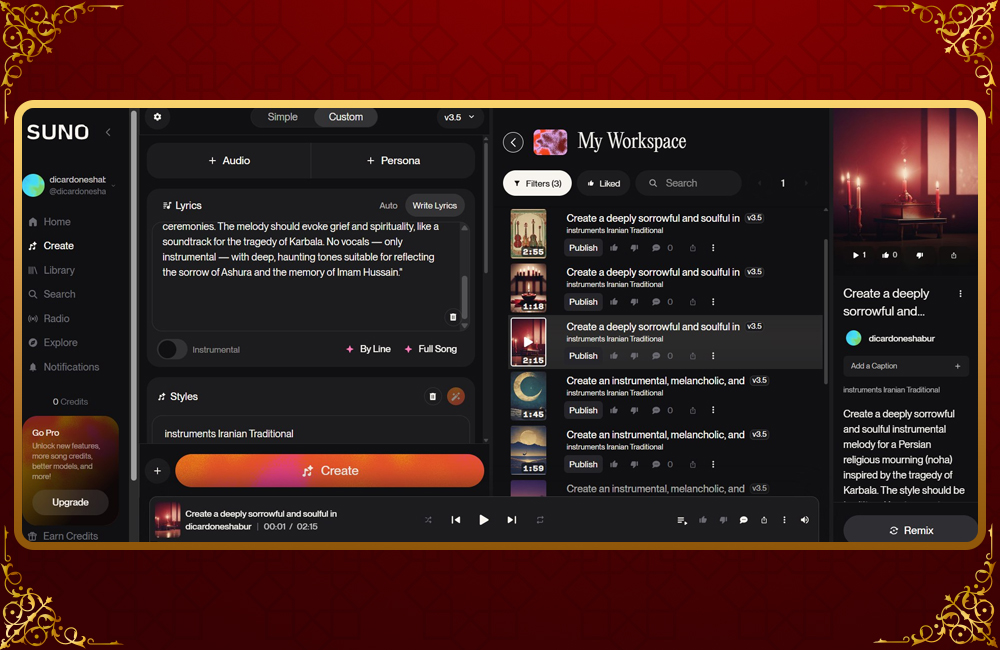The image size is (1000, 650).
Task: Clear lyrics with the trash icon
Action: 452,317
